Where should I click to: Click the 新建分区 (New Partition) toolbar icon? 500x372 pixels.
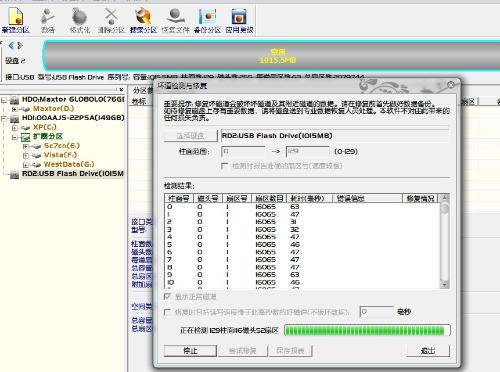click(x=15, y=20)
